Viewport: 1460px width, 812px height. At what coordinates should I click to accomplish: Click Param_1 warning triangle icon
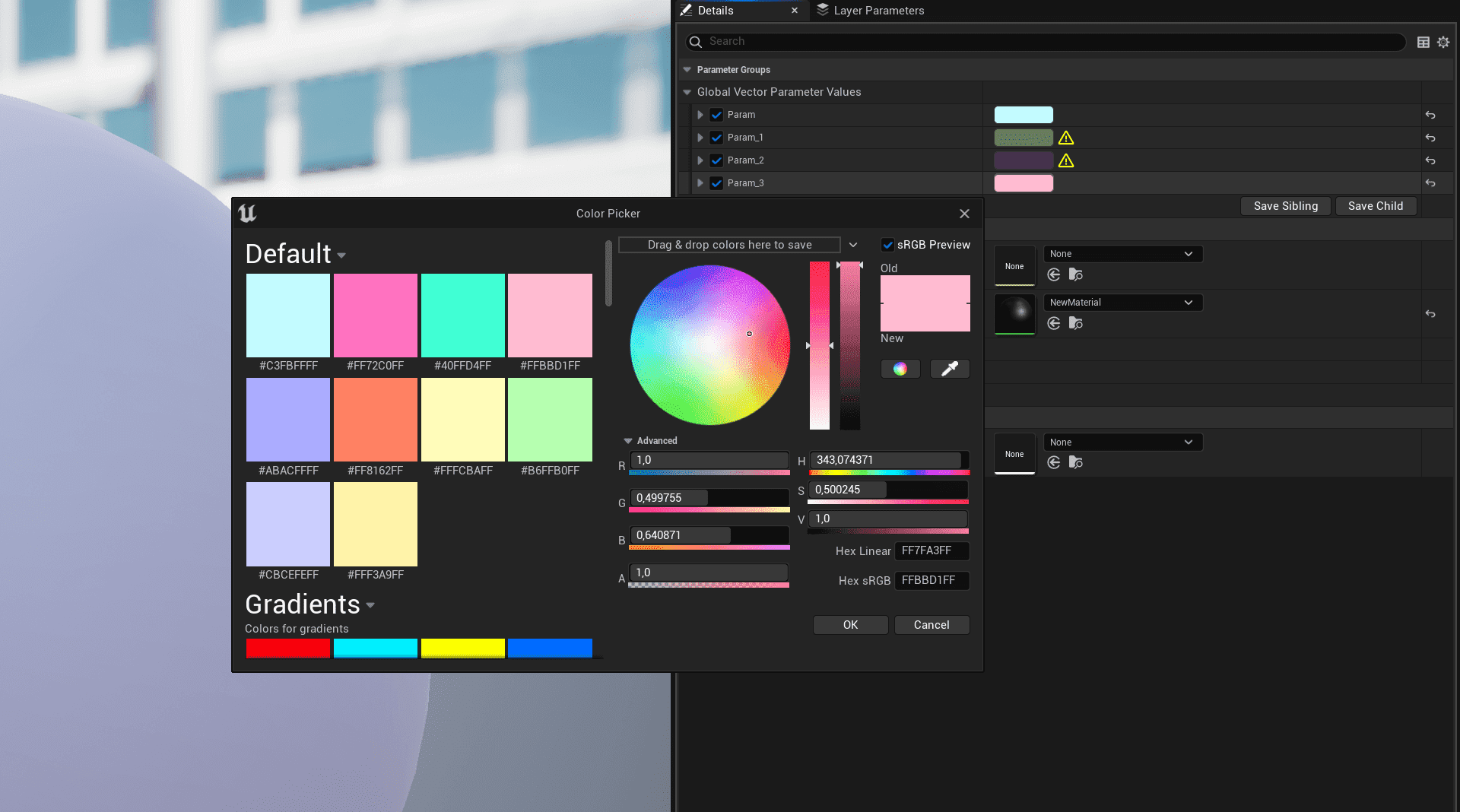pyautogui.click(x=1066, y=138)
